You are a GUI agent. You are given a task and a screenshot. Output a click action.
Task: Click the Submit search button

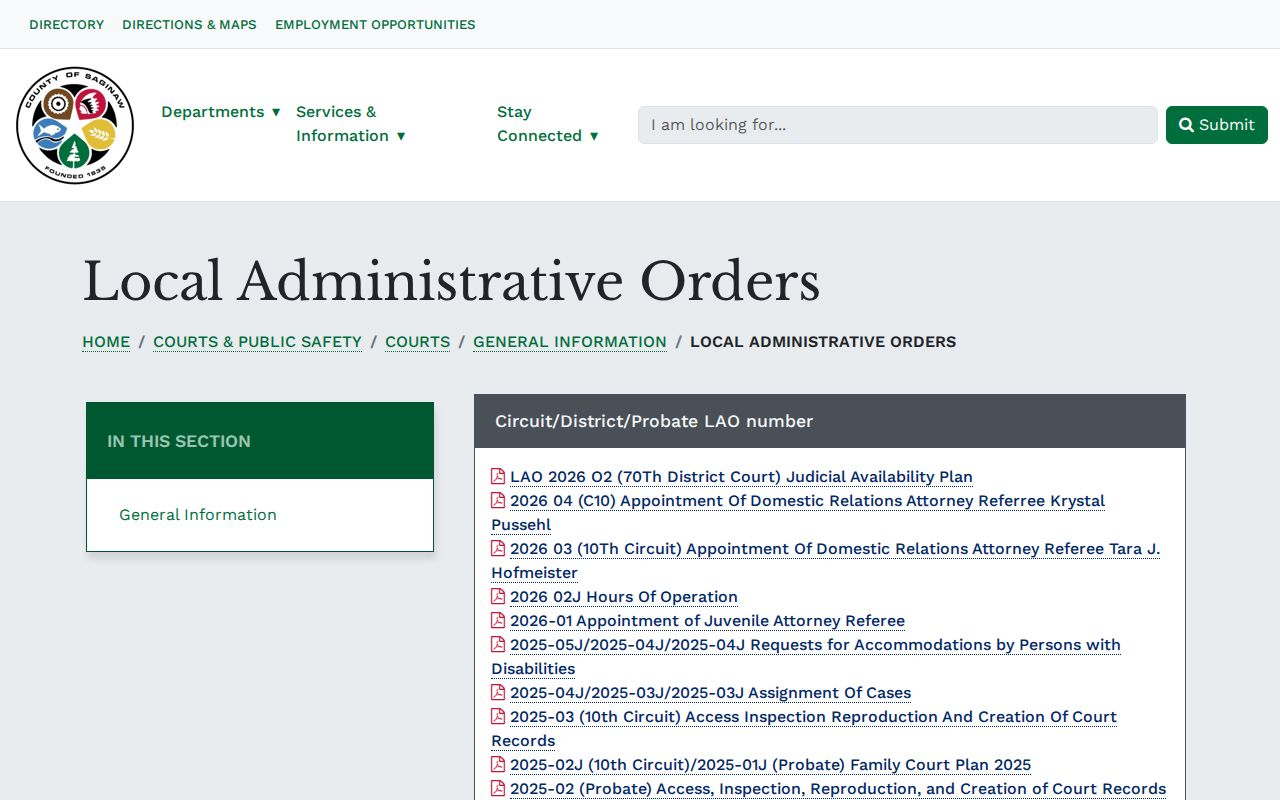pyautogui.click(x=1216, y=125)
